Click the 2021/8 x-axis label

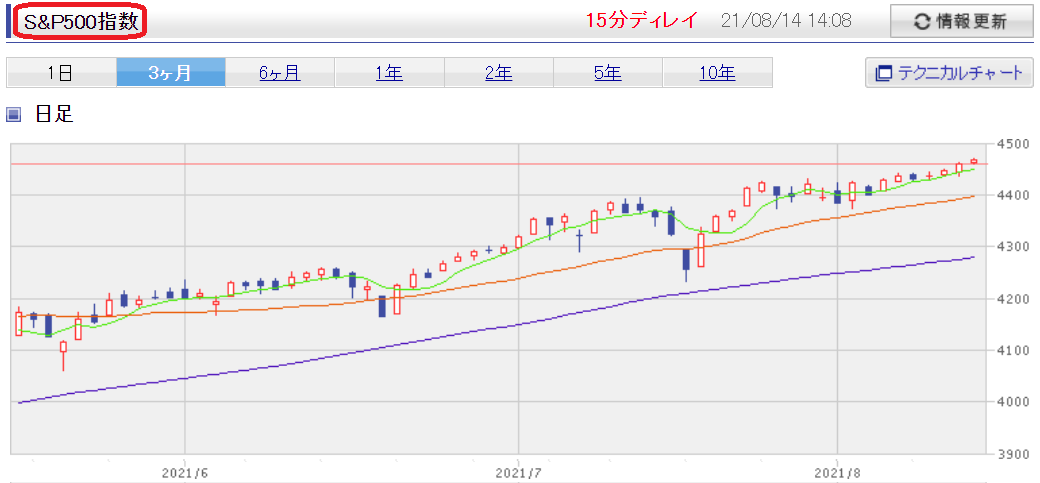[838, 473]
